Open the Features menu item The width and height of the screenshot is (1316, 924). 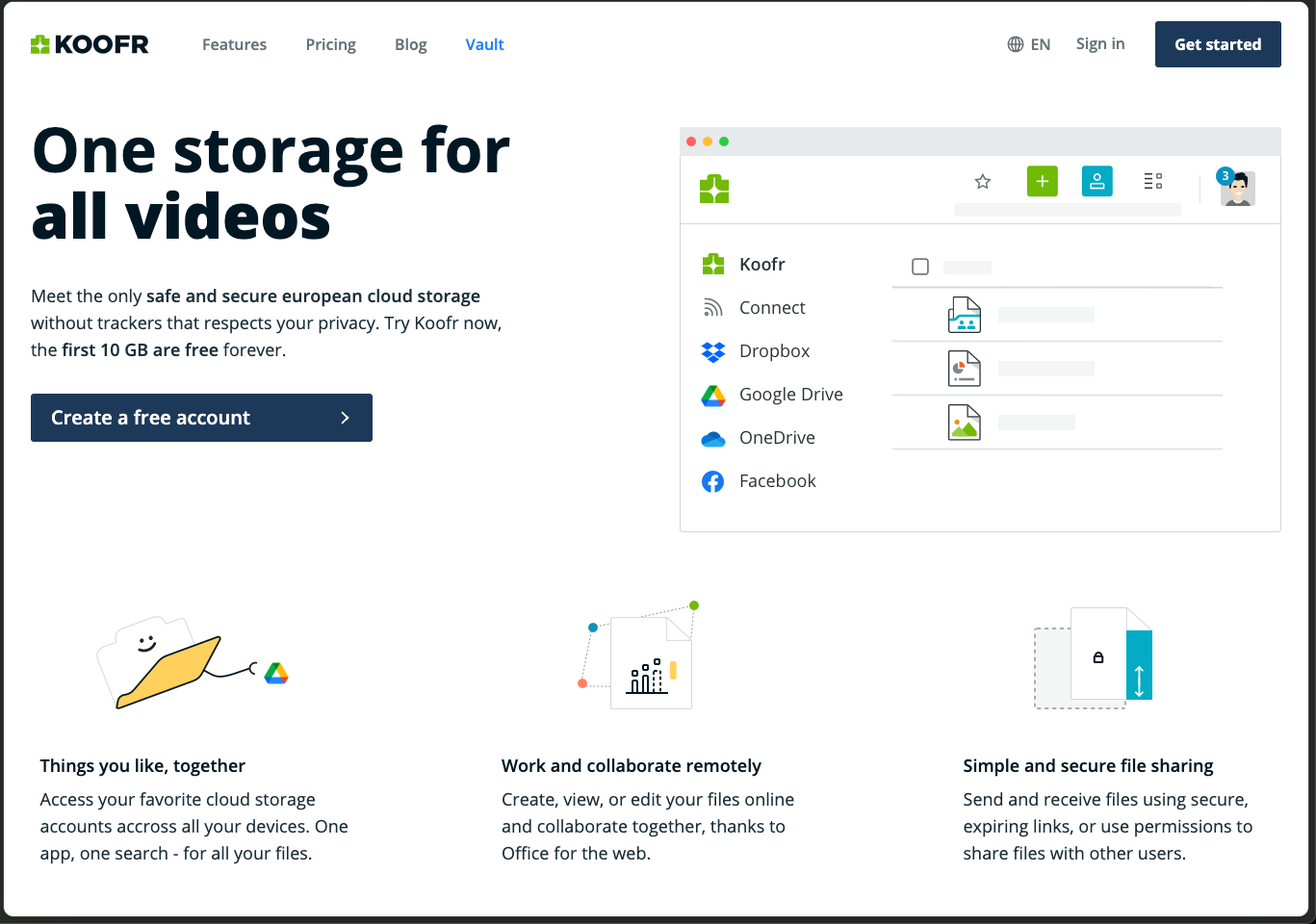234,44
